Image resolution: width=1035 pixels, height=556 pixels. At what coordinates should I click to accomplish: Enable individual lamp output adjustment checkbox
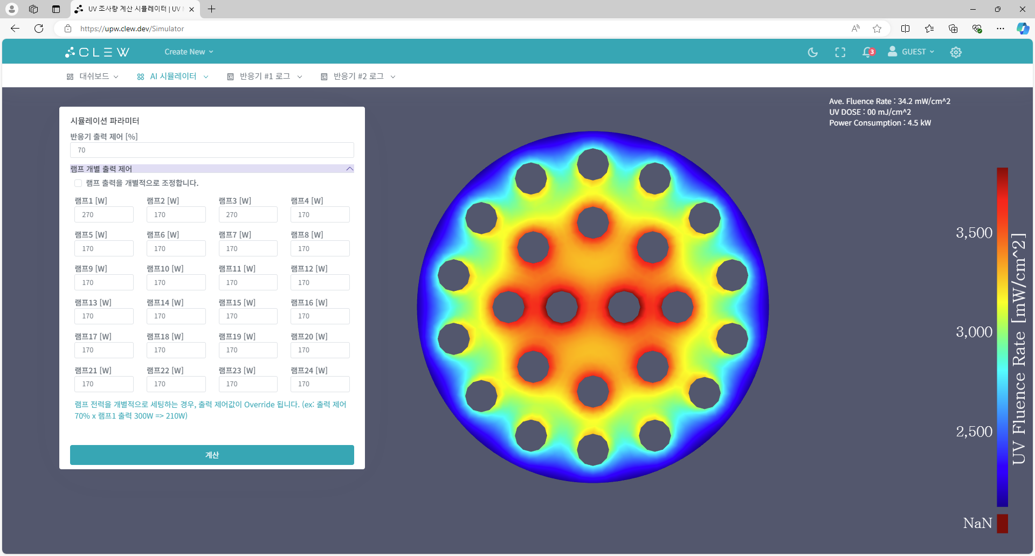[x=78, y=183]
